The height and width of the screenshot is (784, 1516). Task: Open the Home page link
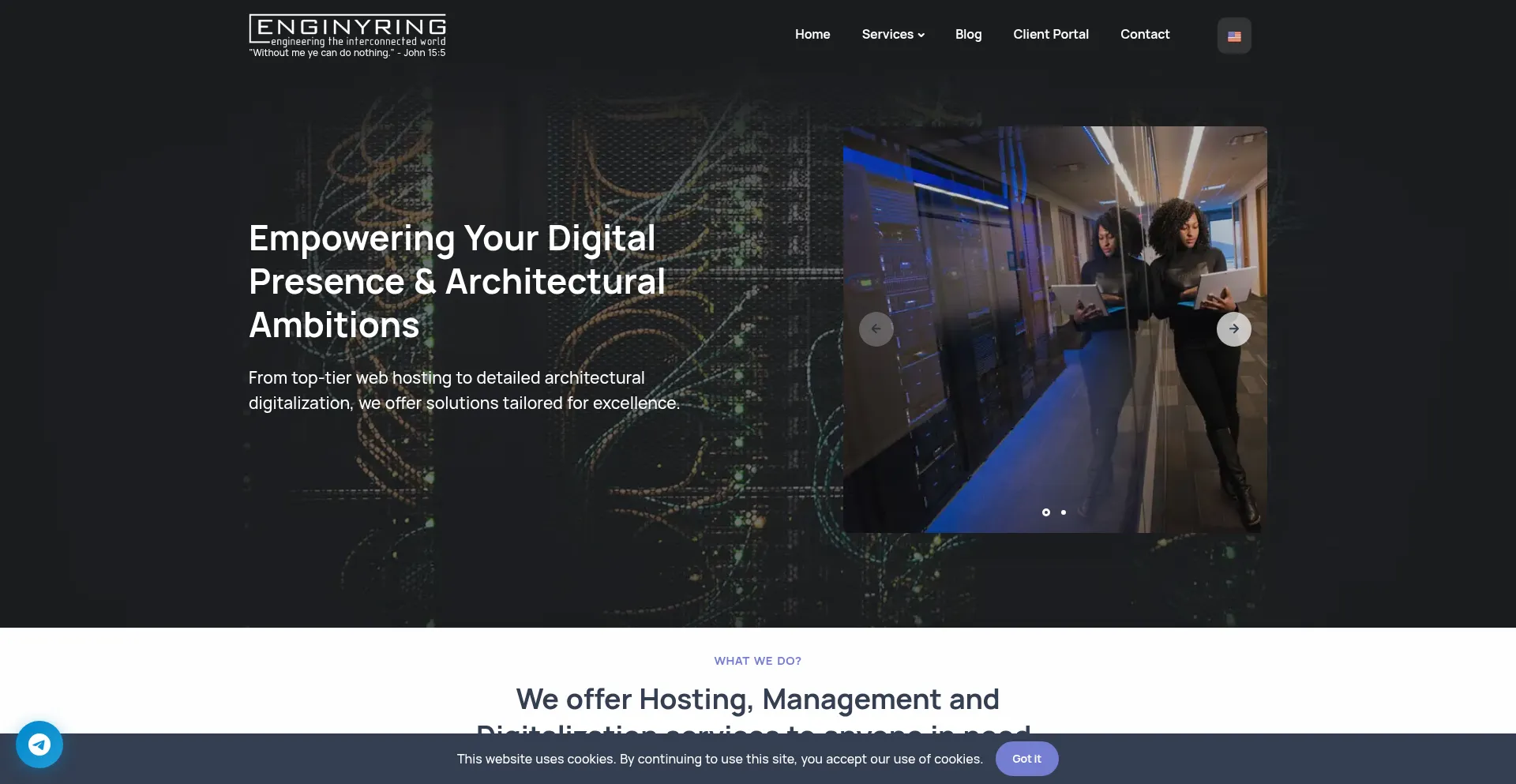coord(812,34)
